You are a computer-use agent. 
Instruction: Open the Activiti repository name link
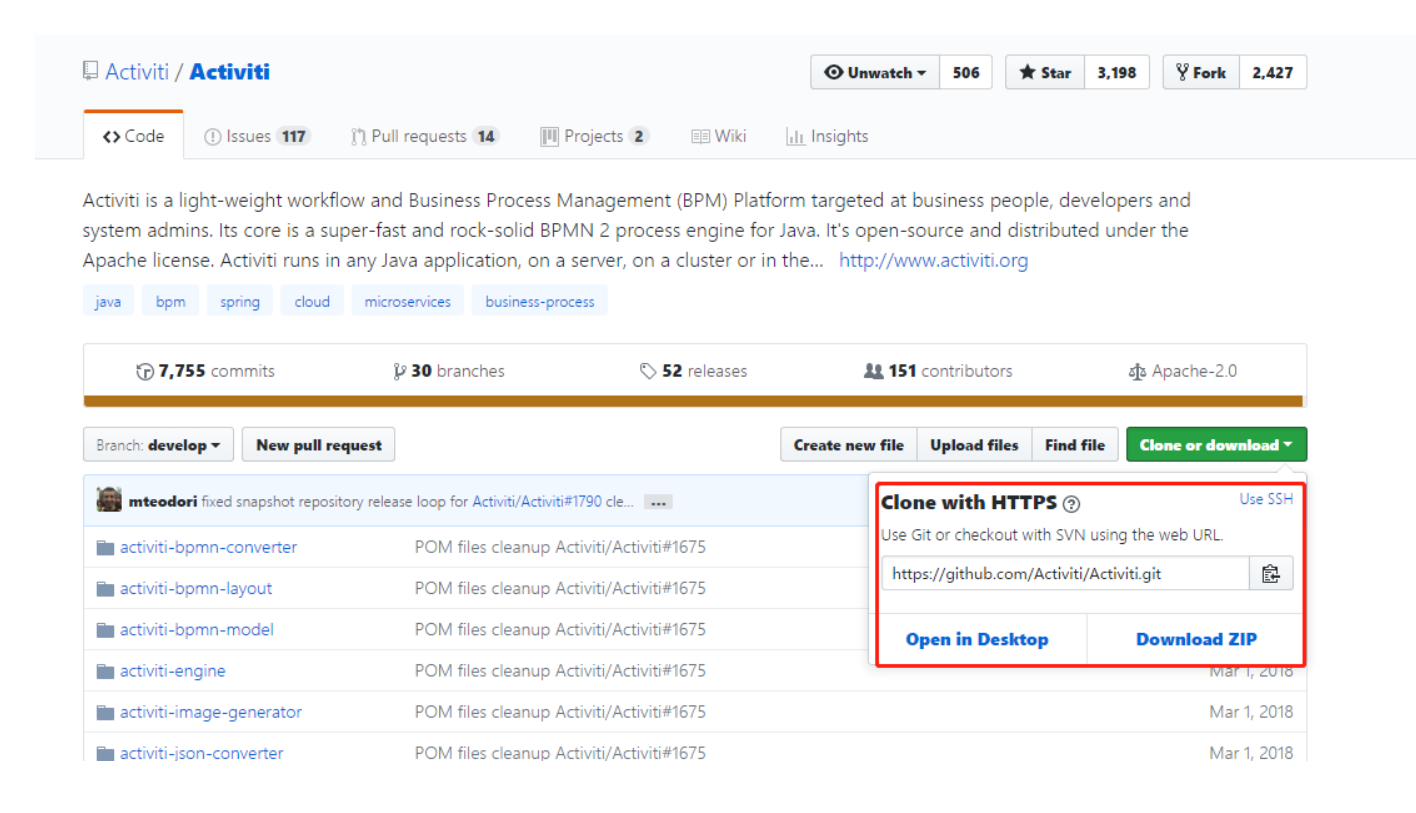(x=229, y=72)
